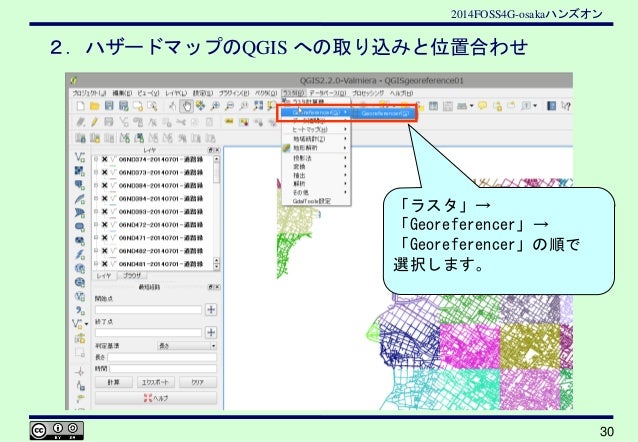Click the Add Raster Layer sidebar icon

80,171
